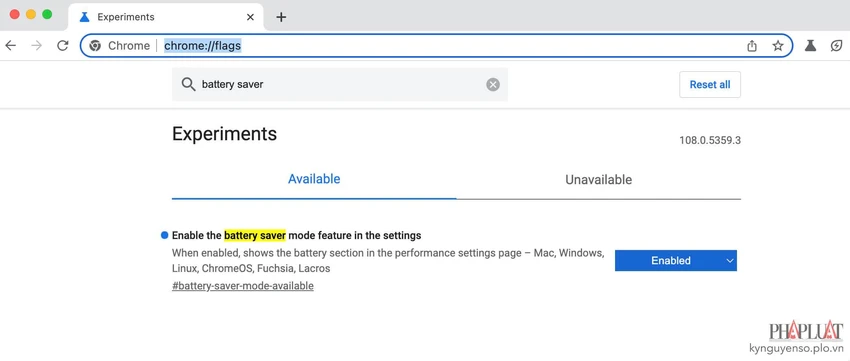Image resolution: width=850 pixels, height=361 pixels.
Task: Reload the page with the refresh icon
Action: (63, 46)
